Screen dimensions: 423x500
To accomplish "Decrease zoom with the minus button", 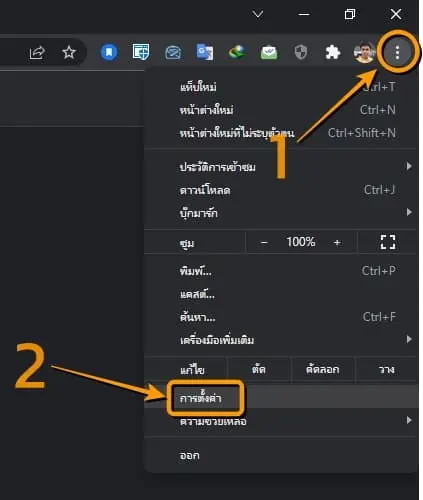I will [264, 242].
